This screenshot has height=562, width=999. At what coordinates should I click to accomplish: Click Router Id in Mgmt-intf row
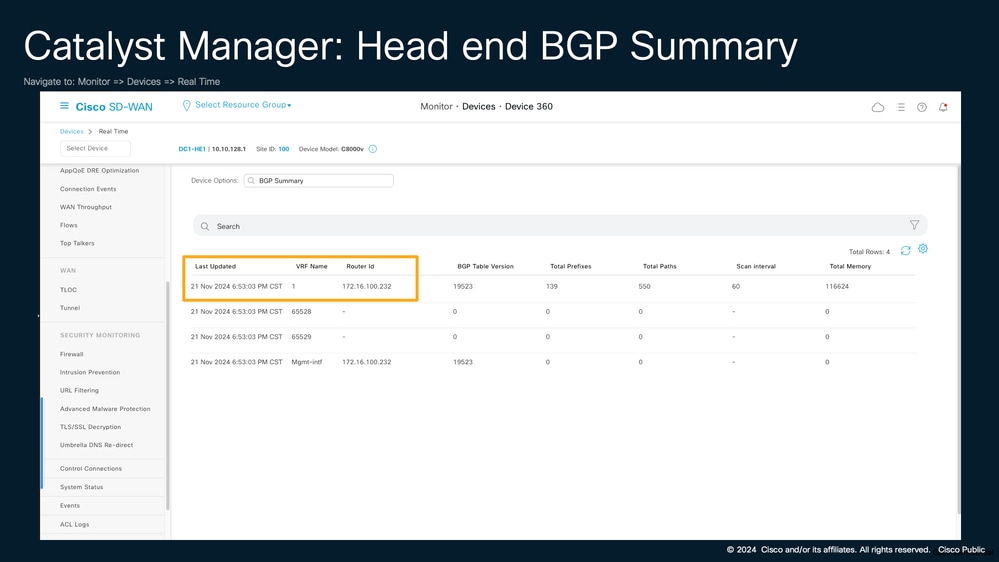[367, 362]
